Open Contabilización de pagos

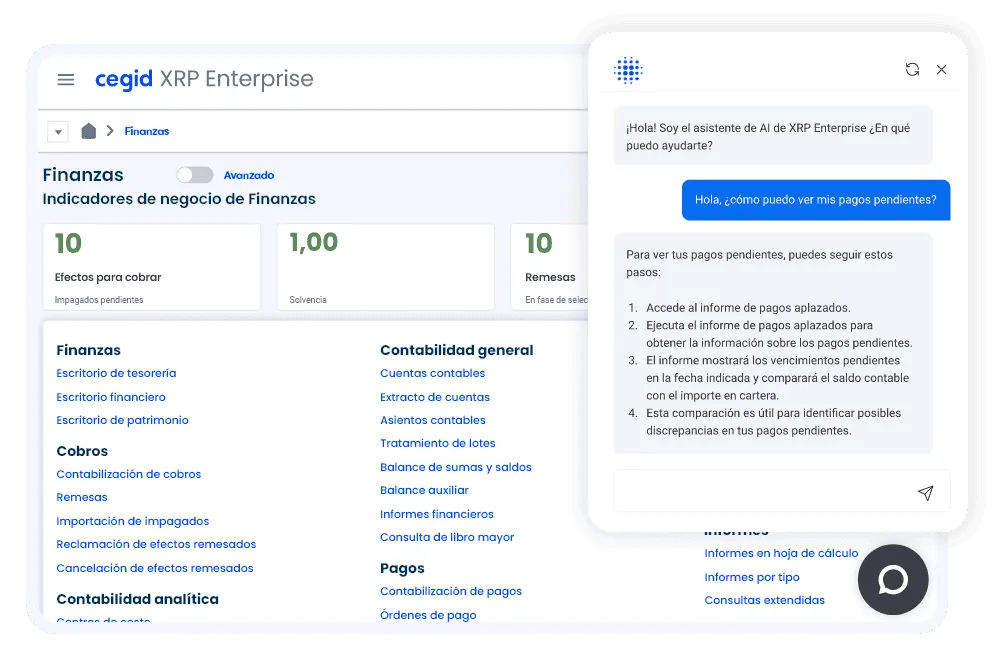(451, 591)
